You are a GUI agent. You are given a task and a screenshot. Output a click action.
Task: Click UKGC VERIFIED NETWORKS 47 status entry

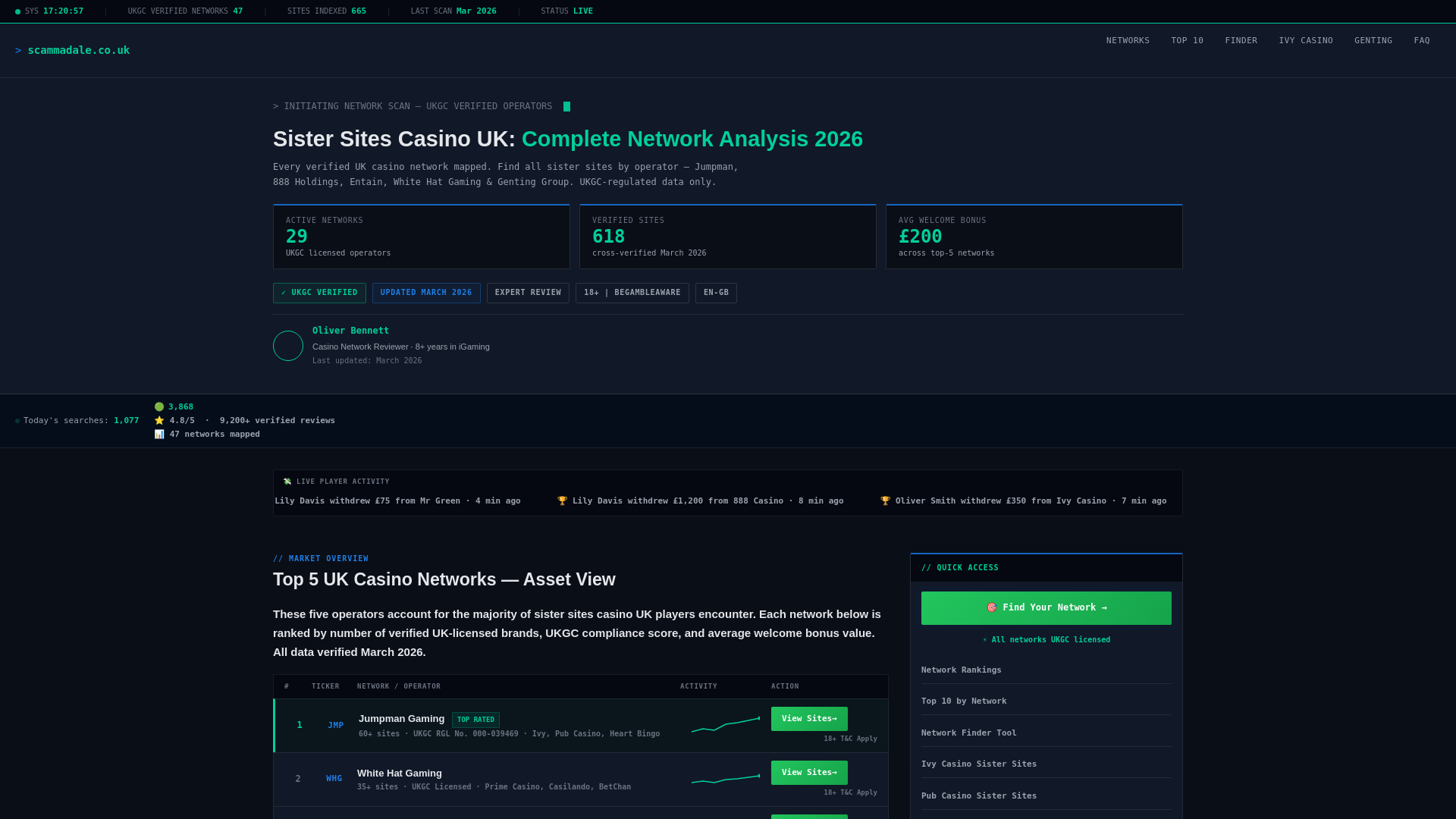click(186, 11)
